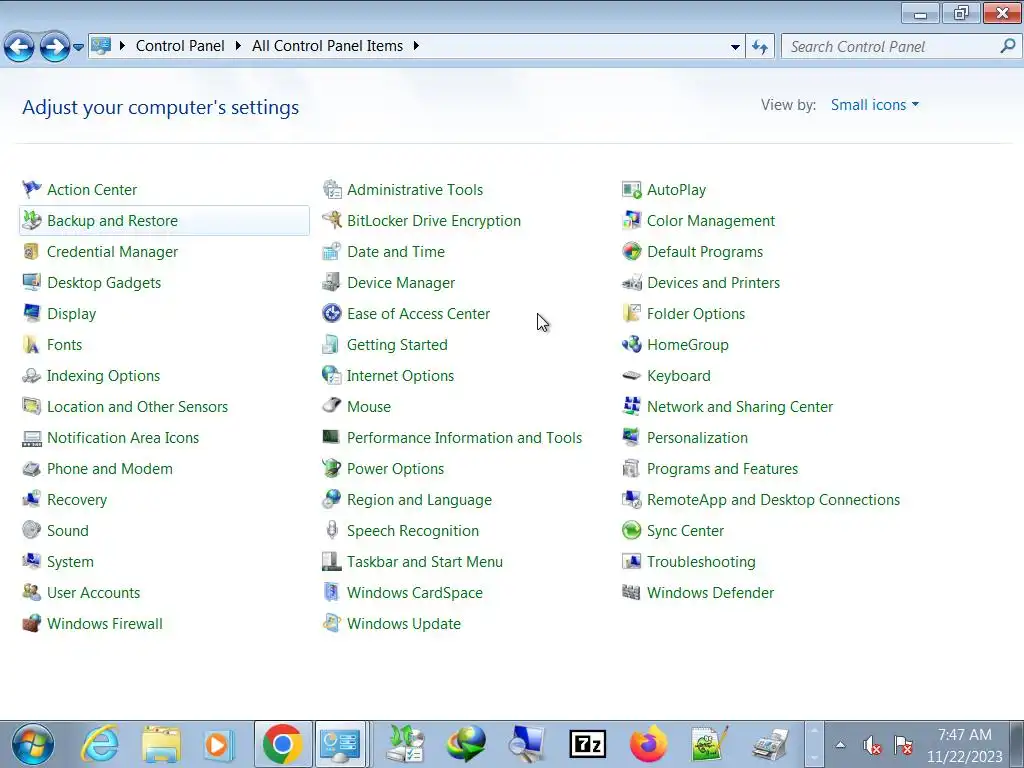Refresh the Control Panel view
This screenshot has width=1024, height=768.
pyautogui.click(x=760, y=46)
